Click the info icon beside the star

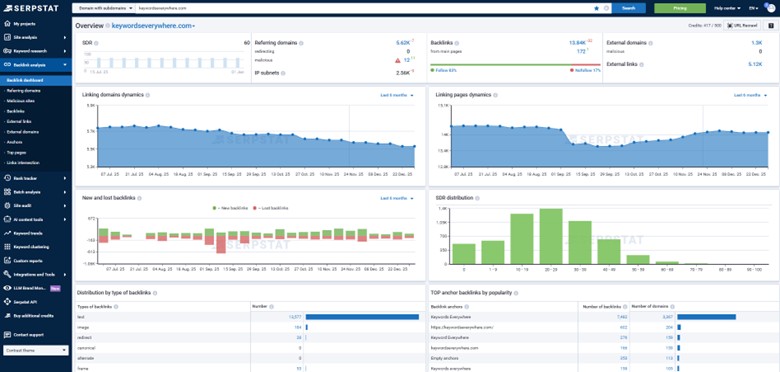606,8
